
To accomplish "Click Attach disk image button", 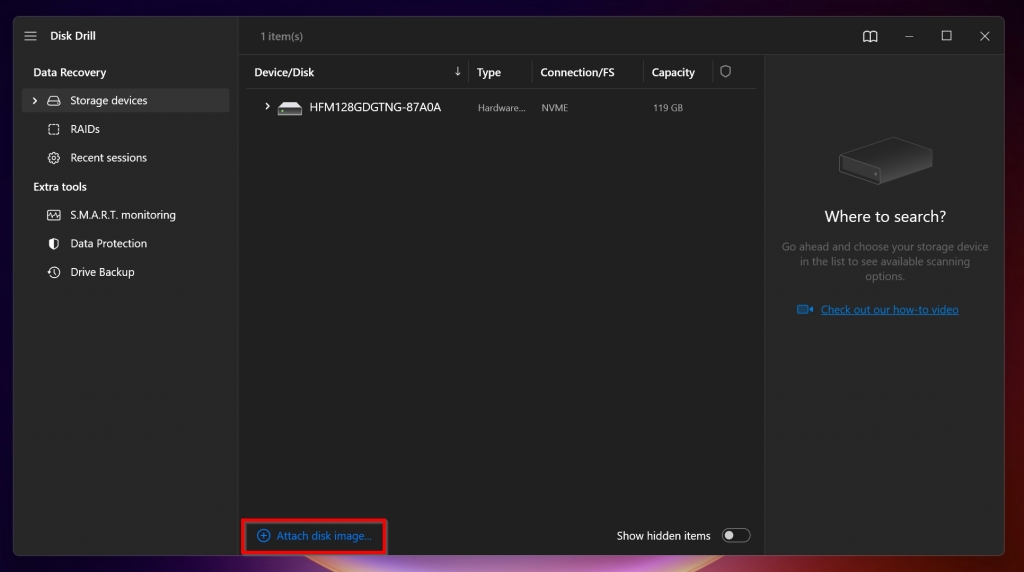I will click(314, 536).
